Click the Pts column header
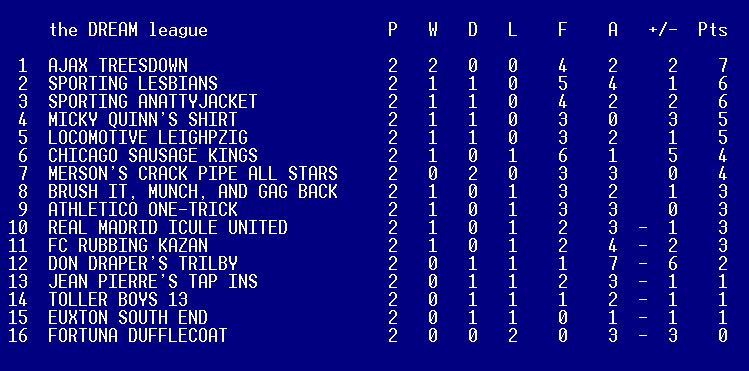 click(712, 30)
